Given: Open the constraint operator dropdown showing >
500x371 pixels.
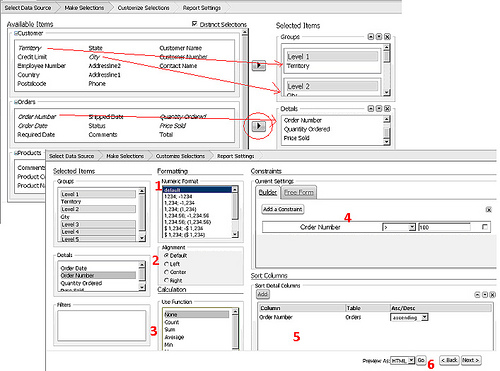Looking at the screenshot, I should pos(399,227).
